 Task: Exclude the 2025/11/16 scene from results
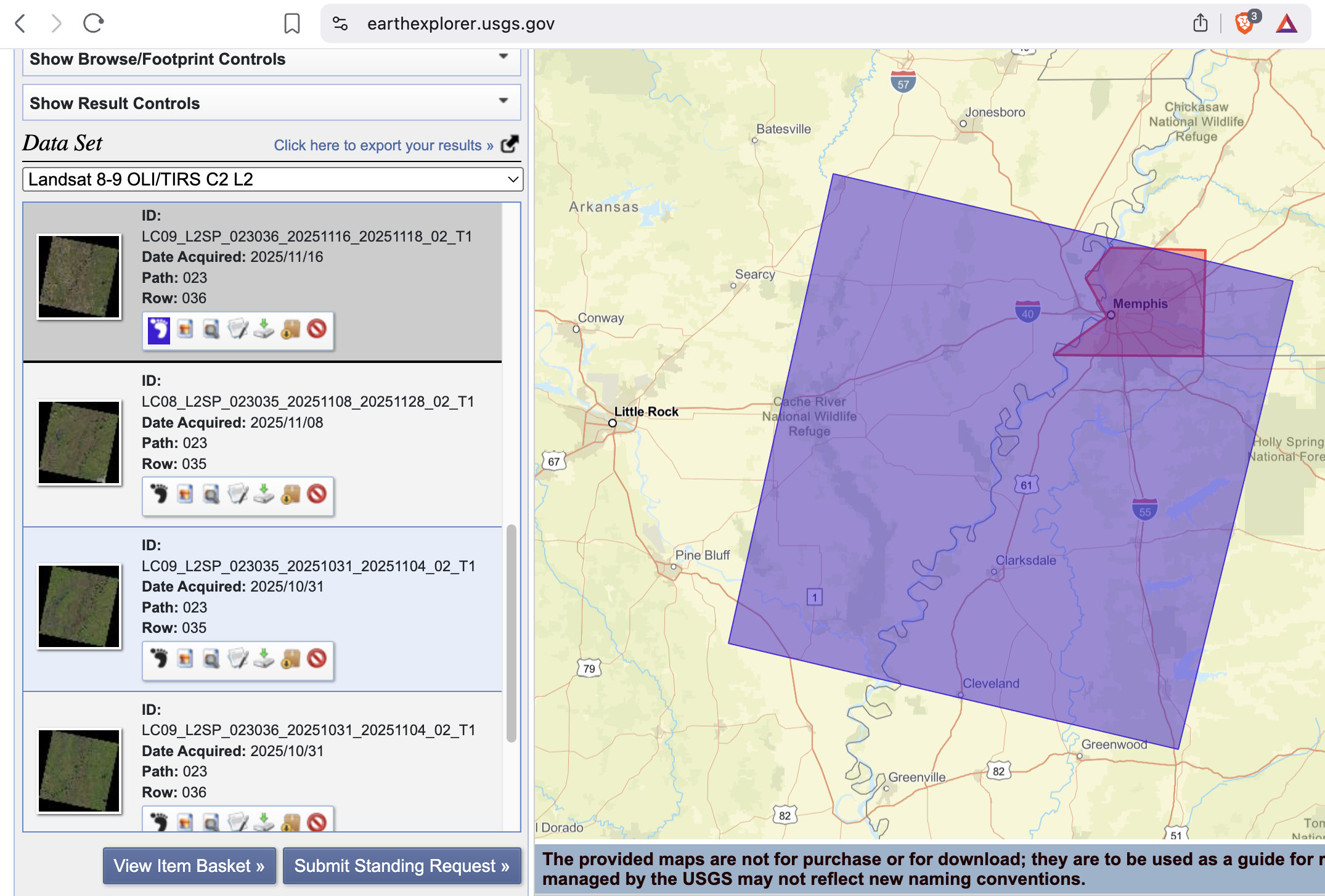click(x=317, y=330)
